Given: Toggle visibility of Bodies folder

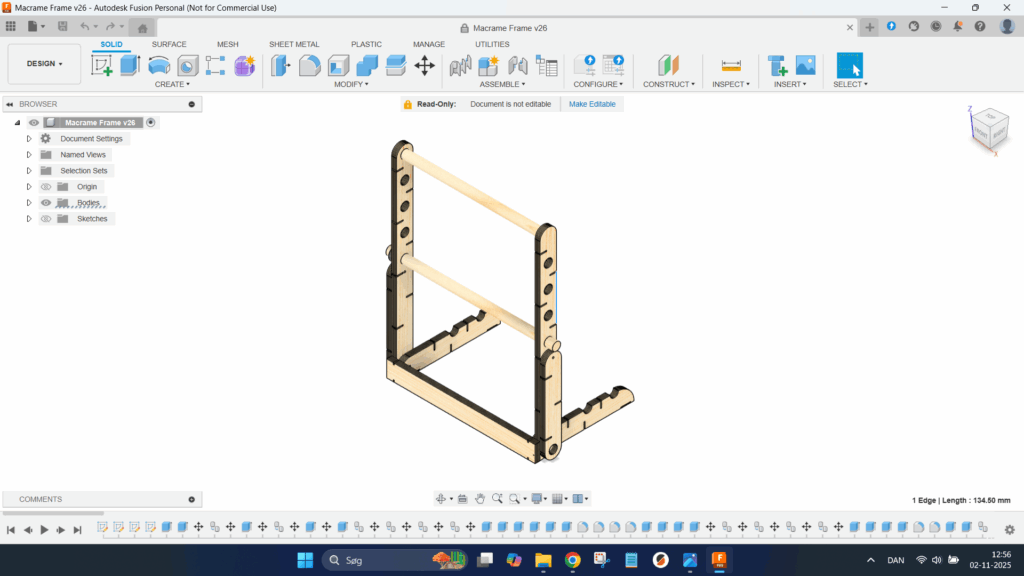Looking at the screenshot, I should coord(46,203).
